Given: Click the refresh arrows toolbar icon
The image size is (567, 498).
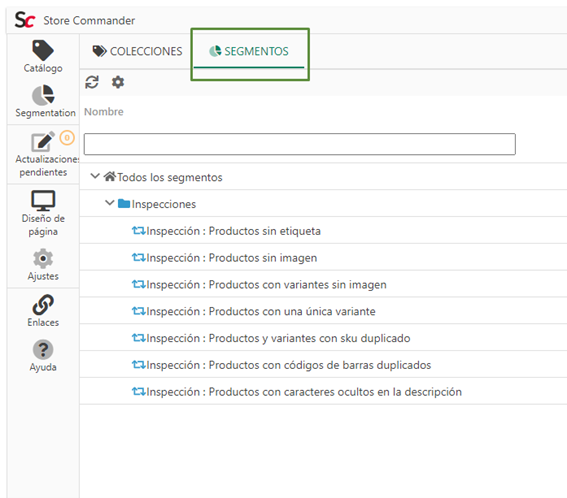Looking at the screenshot, I should 92,82.
